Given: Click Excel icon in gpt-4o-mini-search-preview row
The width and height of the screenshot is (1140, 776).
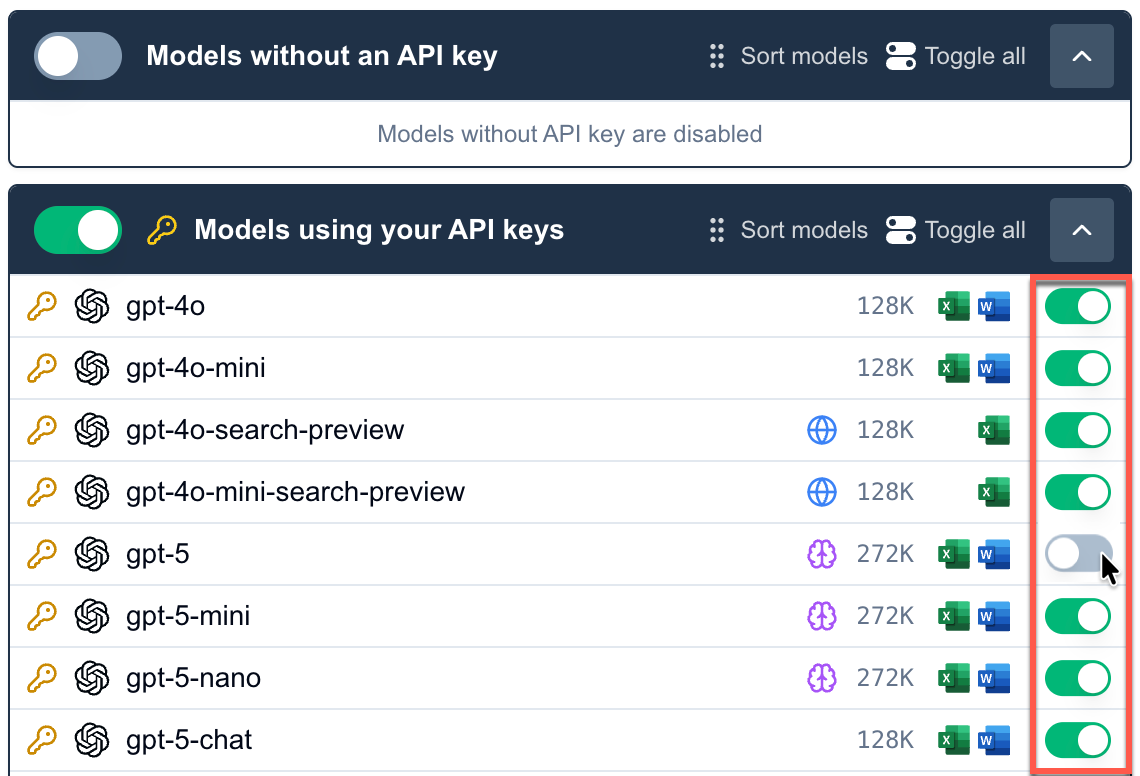Looking at the screenshot, I should [994, 492].
